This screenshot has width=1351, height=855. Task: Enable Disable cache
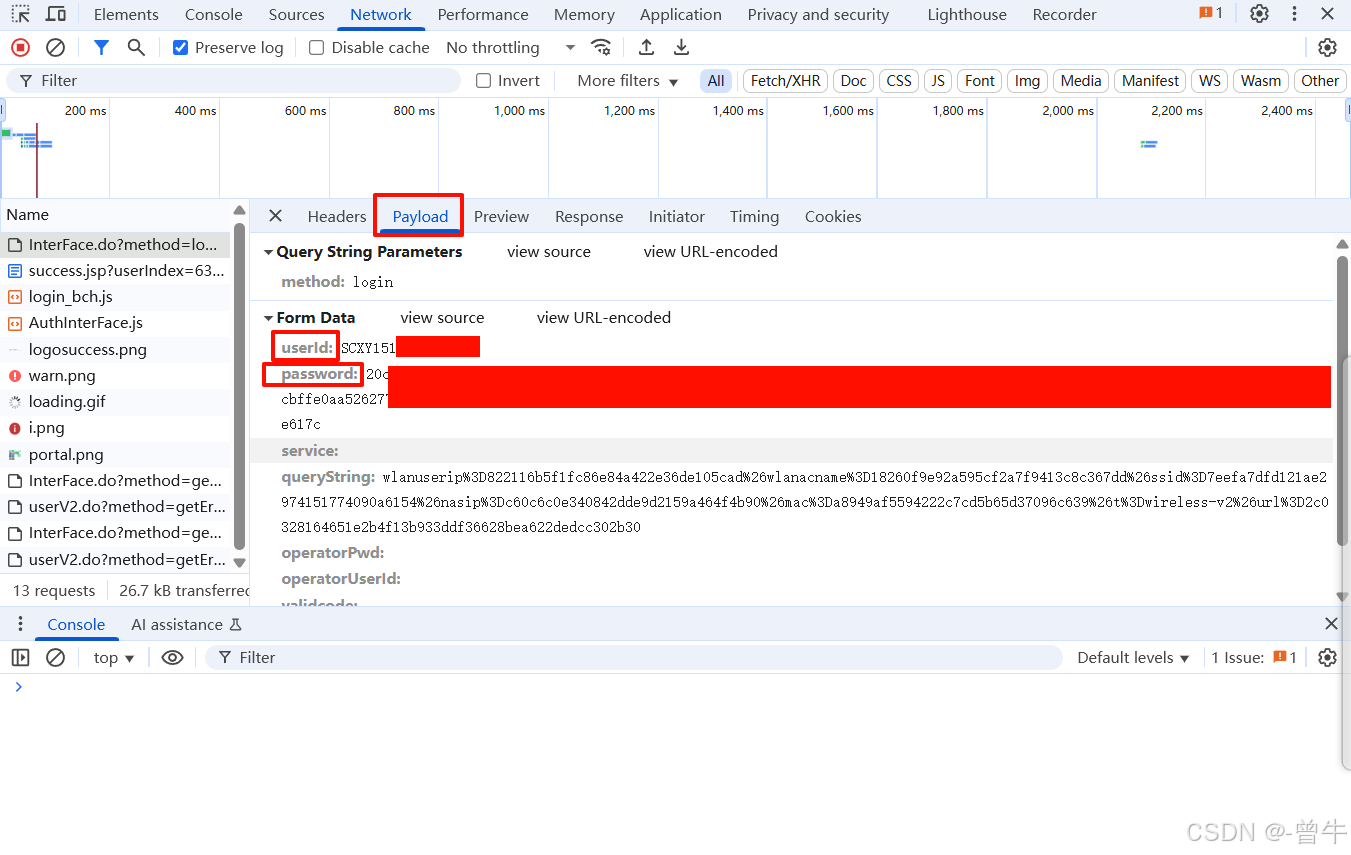coord(315,47)
